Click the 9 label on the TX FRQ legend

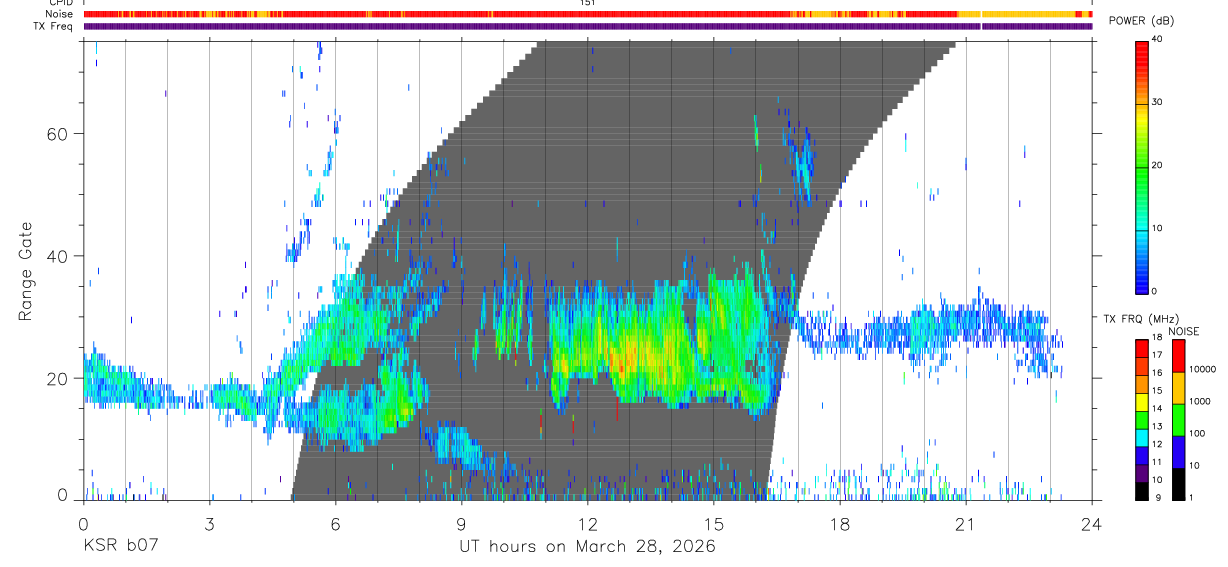1159,497
